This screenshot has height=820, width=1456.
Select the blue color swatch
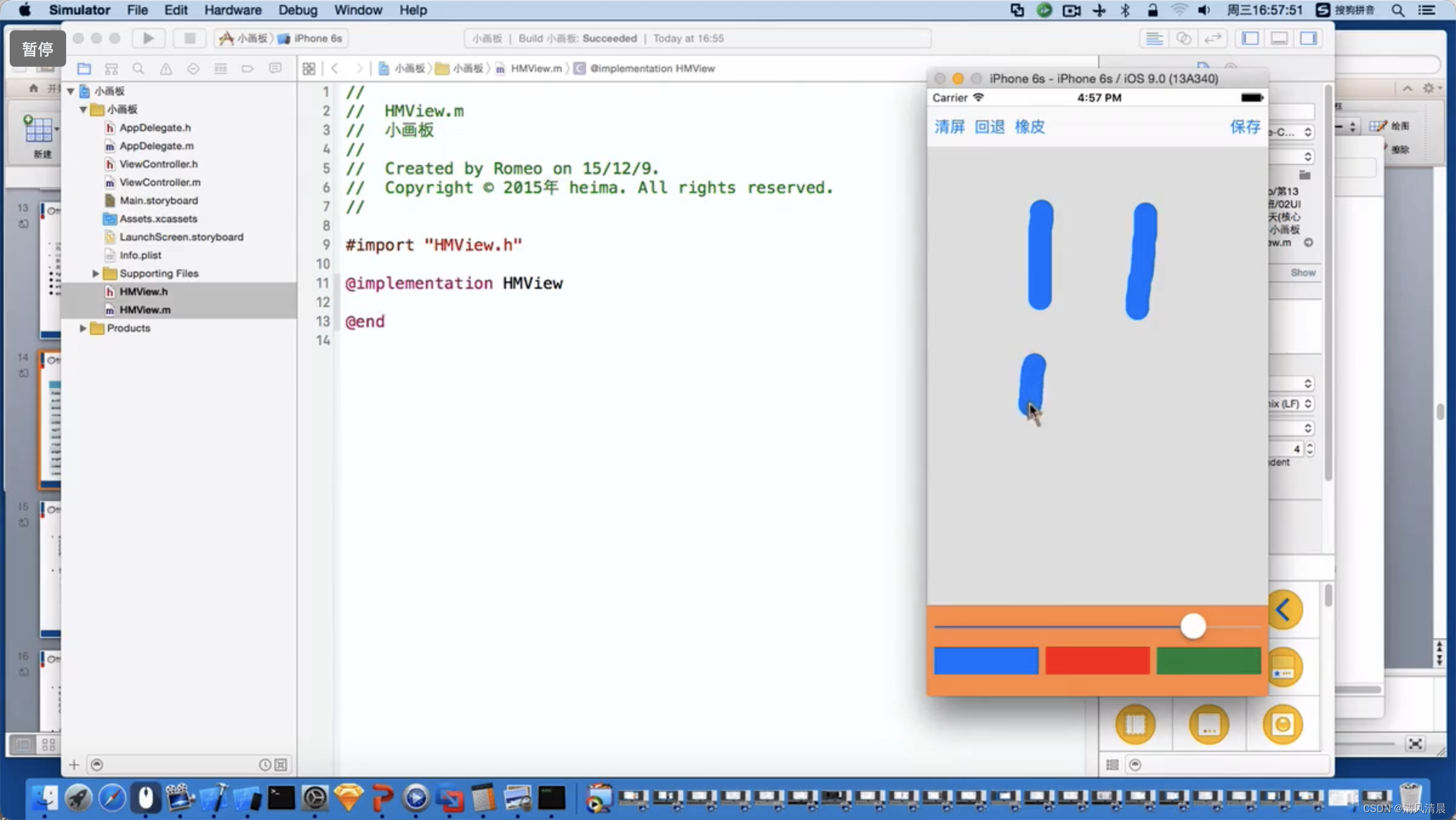pyautogui.click(x=986, y=661)
